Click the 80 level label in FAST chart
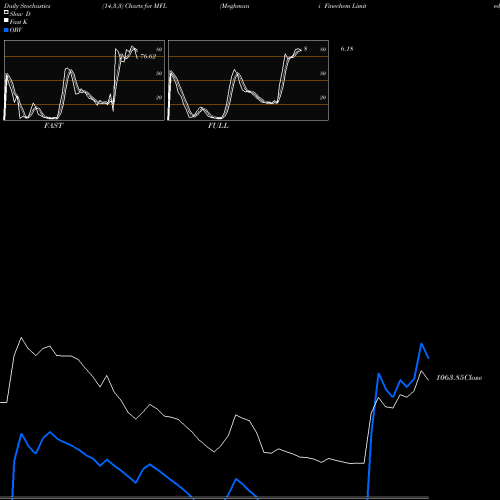The image size is (500, 500). click(x=159, y=49)
